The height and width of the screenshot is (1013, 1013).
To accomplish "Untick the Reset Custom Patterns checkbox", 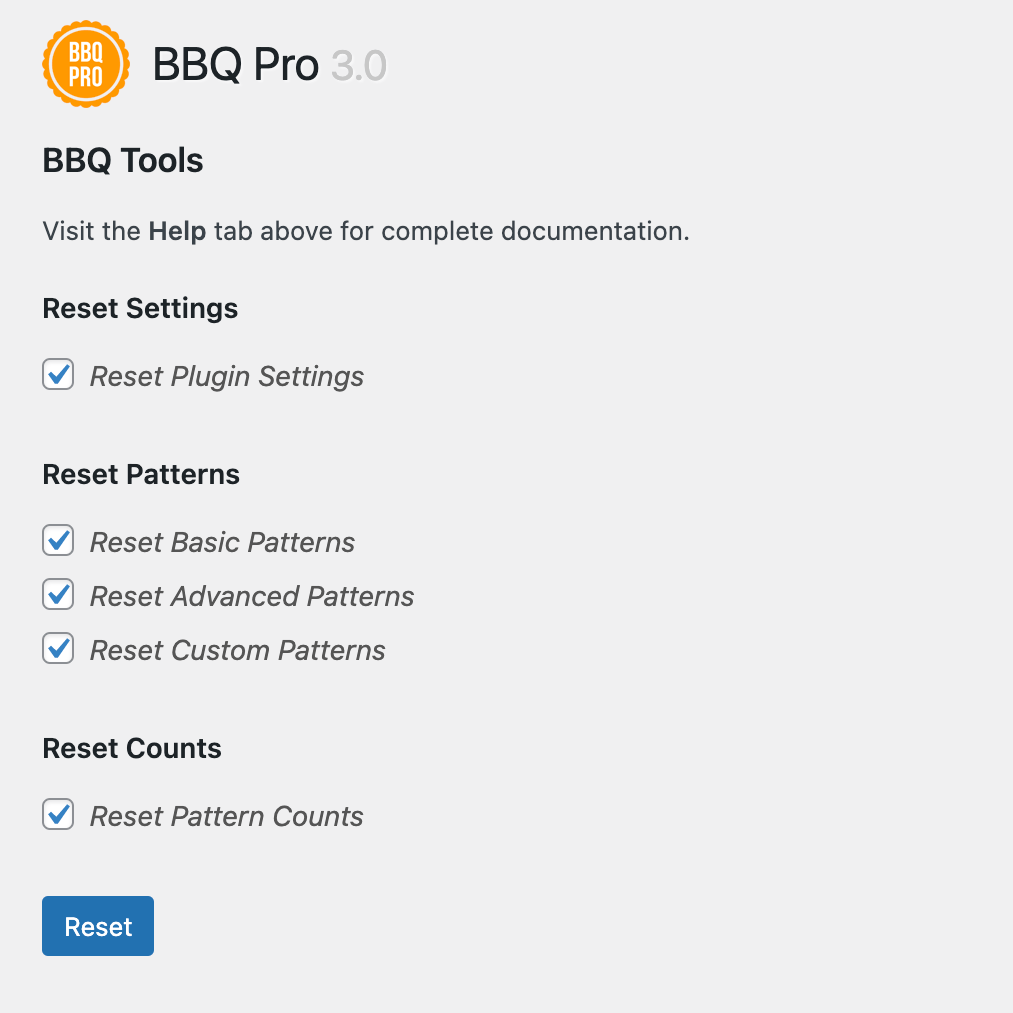I will 58,649.
